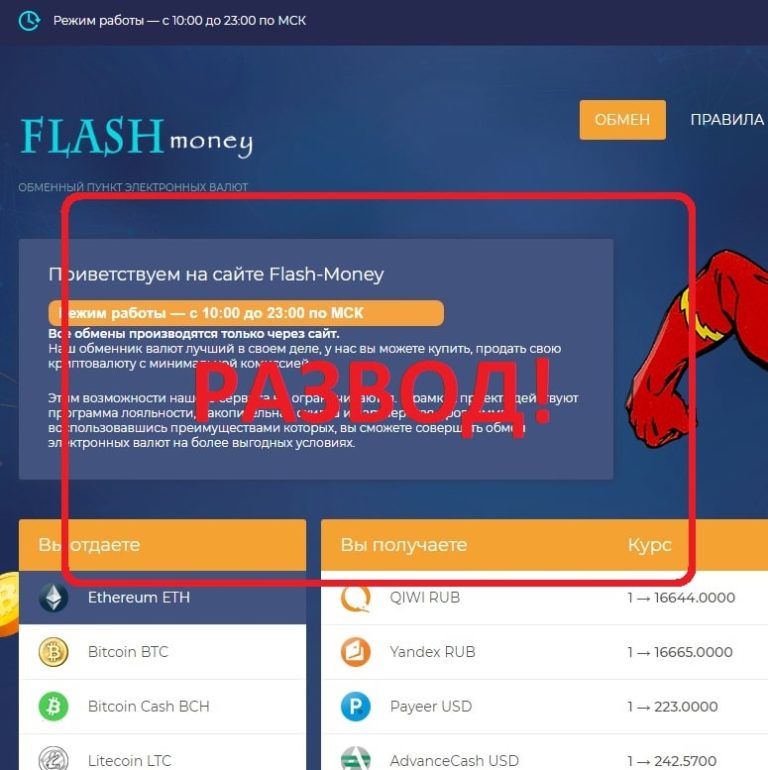The height and width of the screenshot is (770, 768).
Task: Click the clock icon in top bar
Action: tap(29, 21)
